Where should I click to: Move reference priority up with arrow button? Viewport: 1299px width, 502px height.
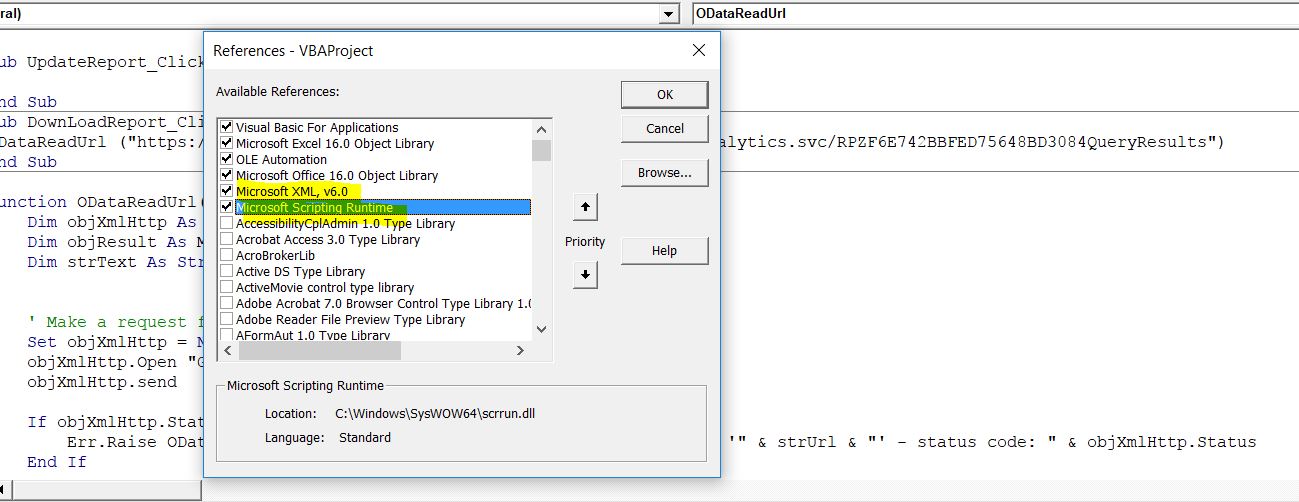tap(586, 207)
